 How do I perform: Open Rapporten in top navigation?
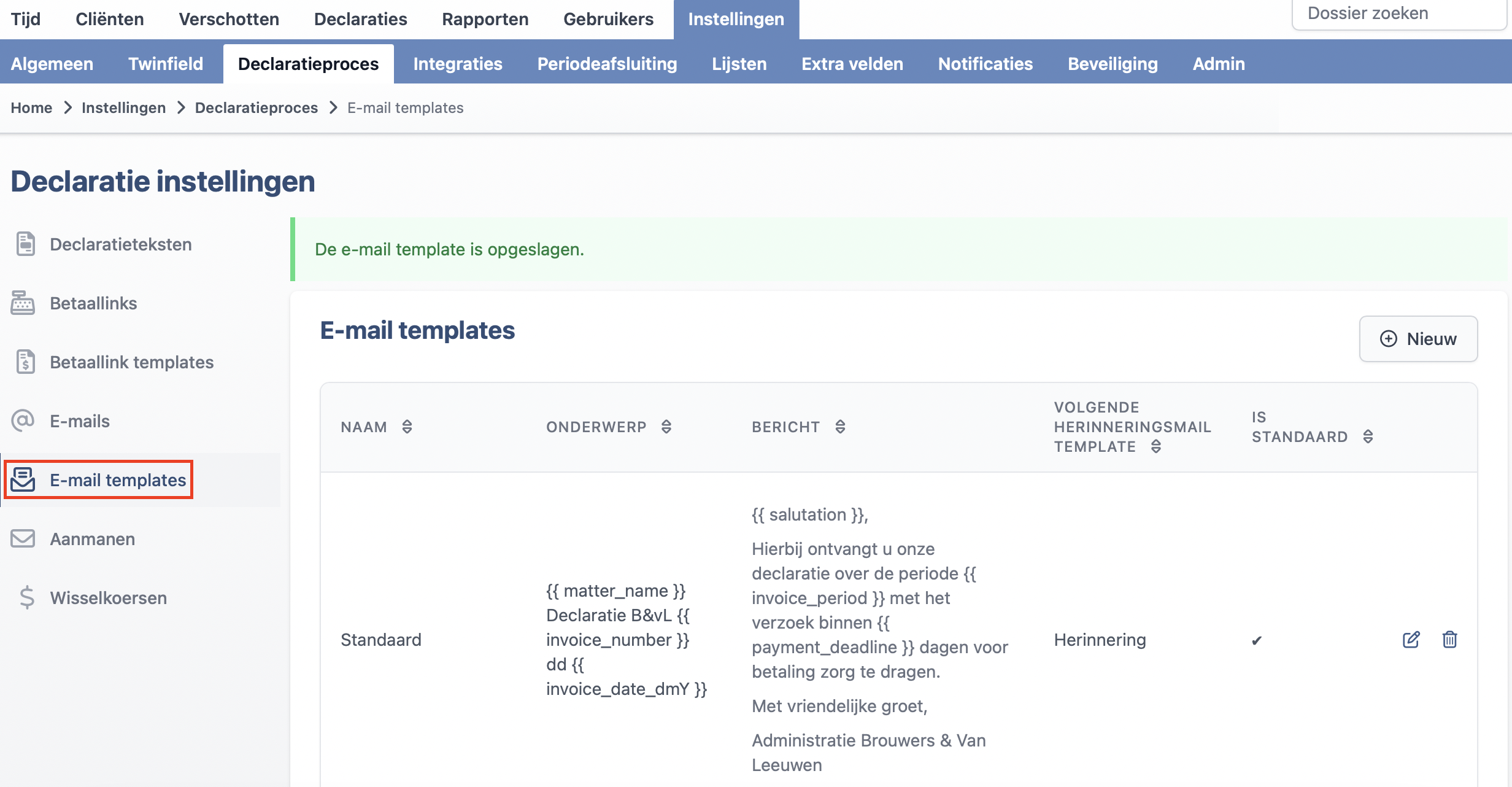coord(485,19)
